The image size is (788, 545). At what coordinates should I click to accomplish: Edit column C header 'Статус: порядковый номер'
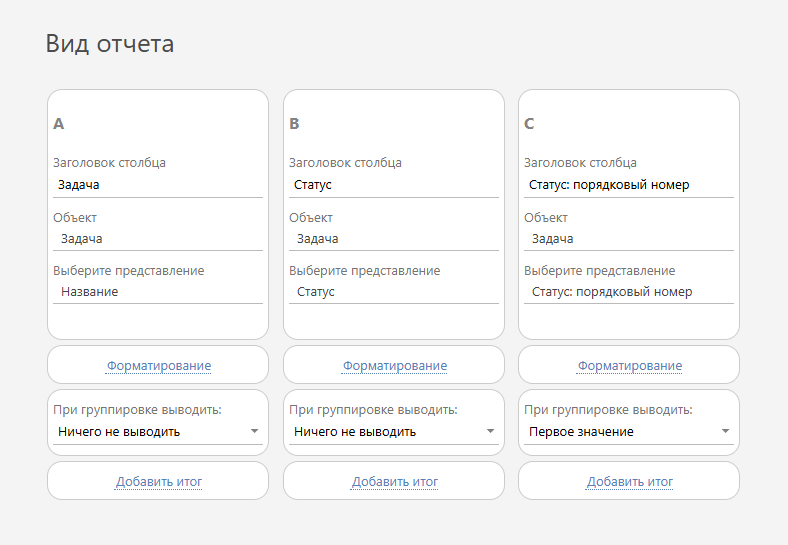pos(629,185)
